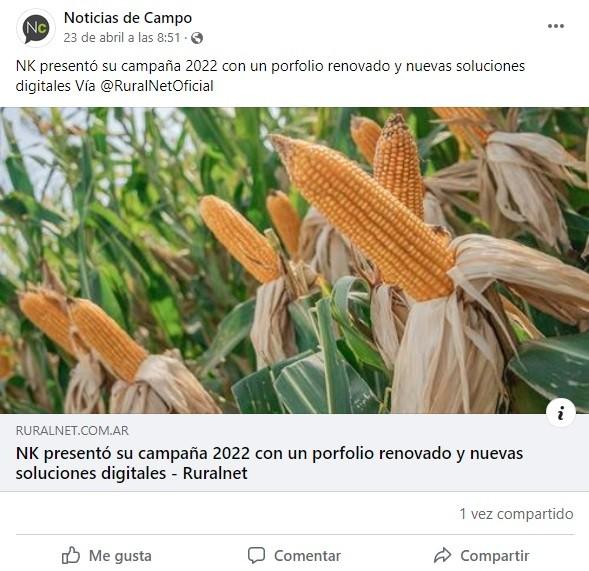The image size is (589, 571).
Task: Click the @RuralNetOficial mention
Action: (157, 86)
